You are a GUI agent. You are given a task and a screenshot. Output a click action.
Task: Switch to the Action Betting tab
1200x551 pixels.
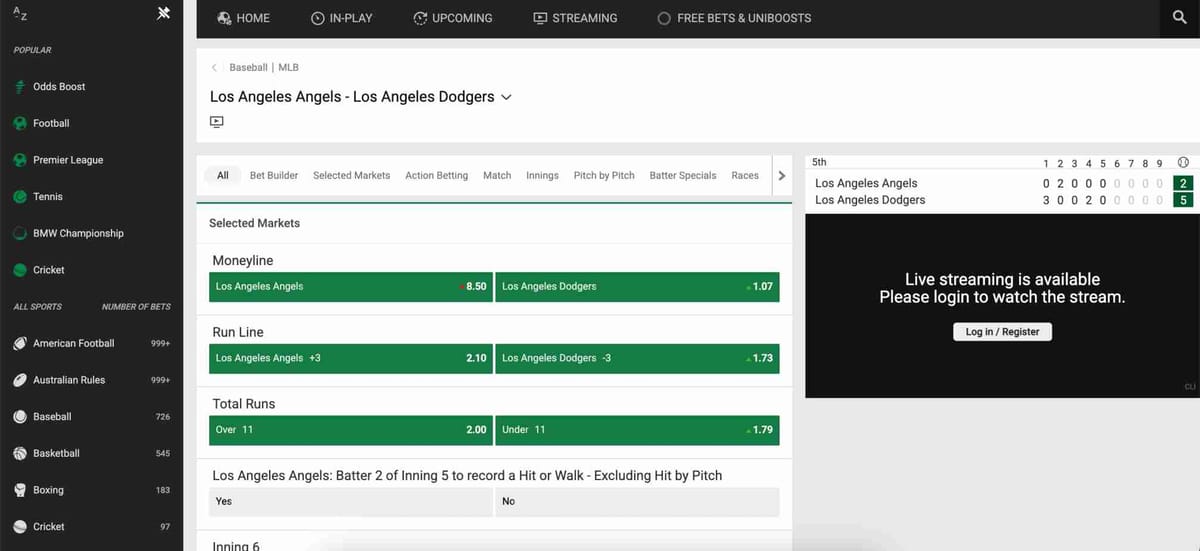[x=436, y=175]
